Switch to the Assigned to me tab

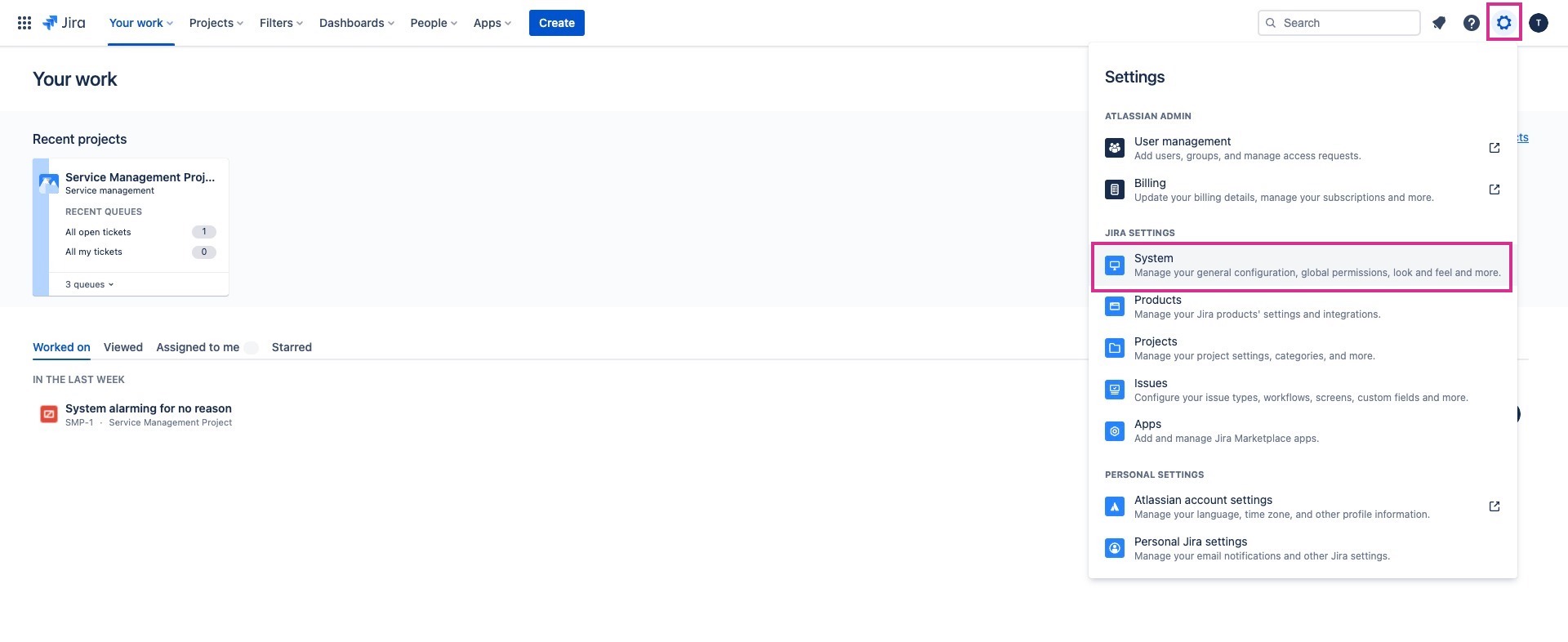198,347
